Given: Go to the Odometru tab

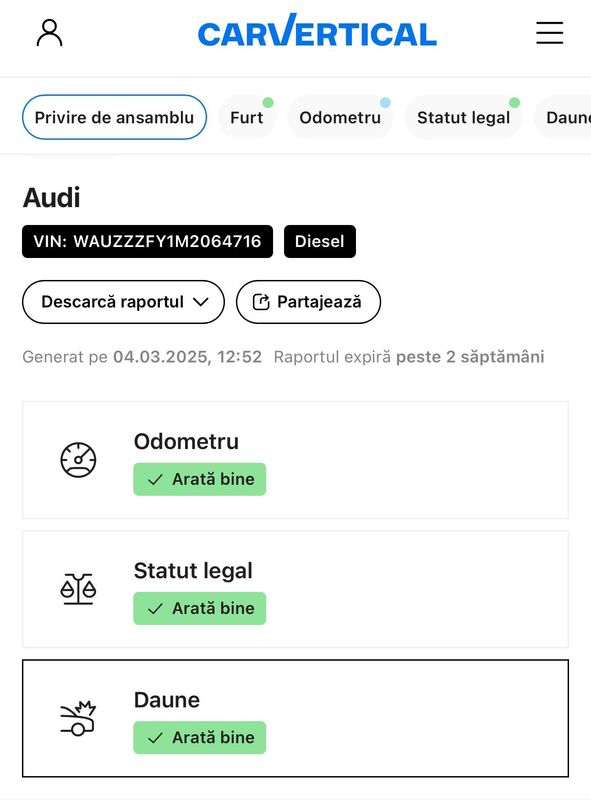Looking at the screenshot, I should pos(340,117).
